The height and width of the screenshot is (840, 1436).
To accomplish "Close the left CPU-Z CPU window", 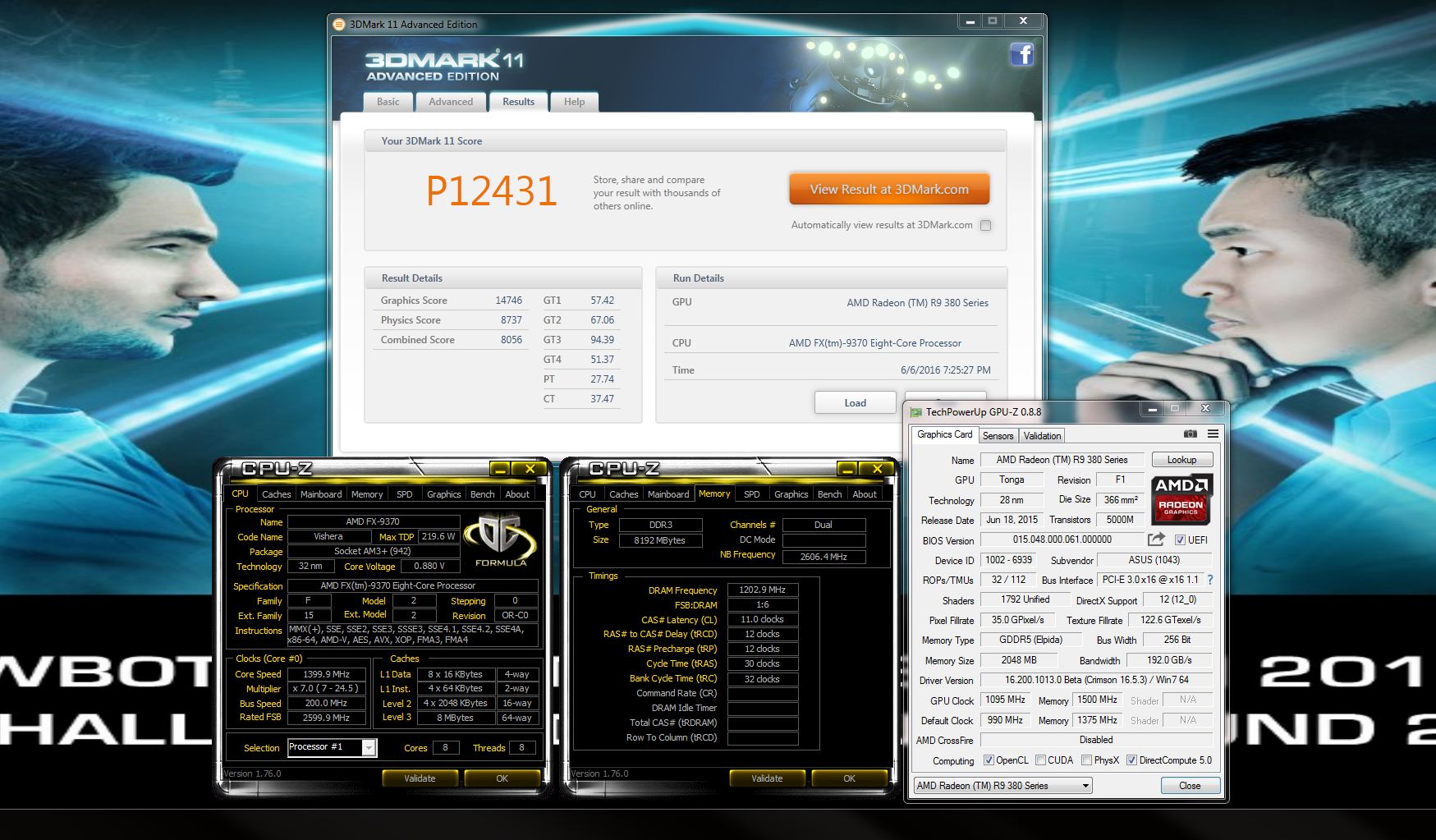I will (x=530, y=469).
